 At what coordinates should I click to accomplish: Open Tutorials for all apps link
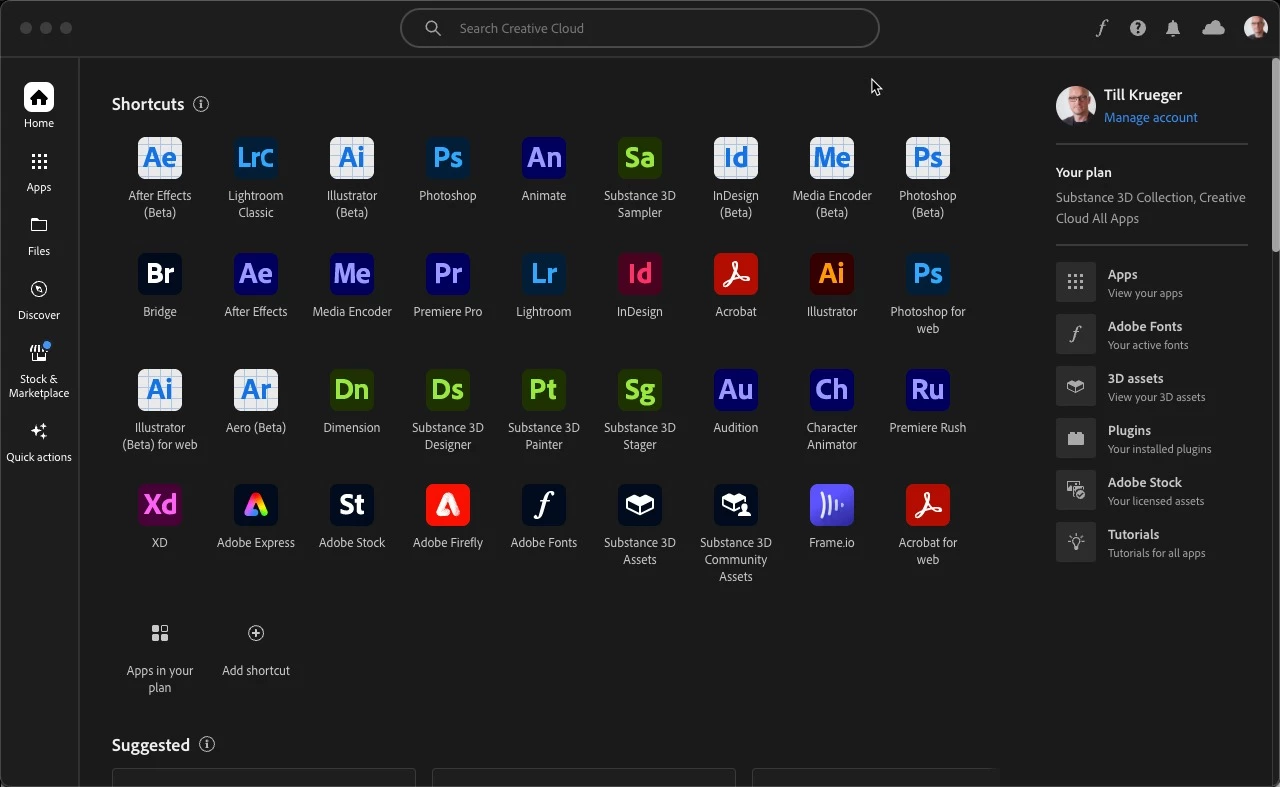[1152, 543]
